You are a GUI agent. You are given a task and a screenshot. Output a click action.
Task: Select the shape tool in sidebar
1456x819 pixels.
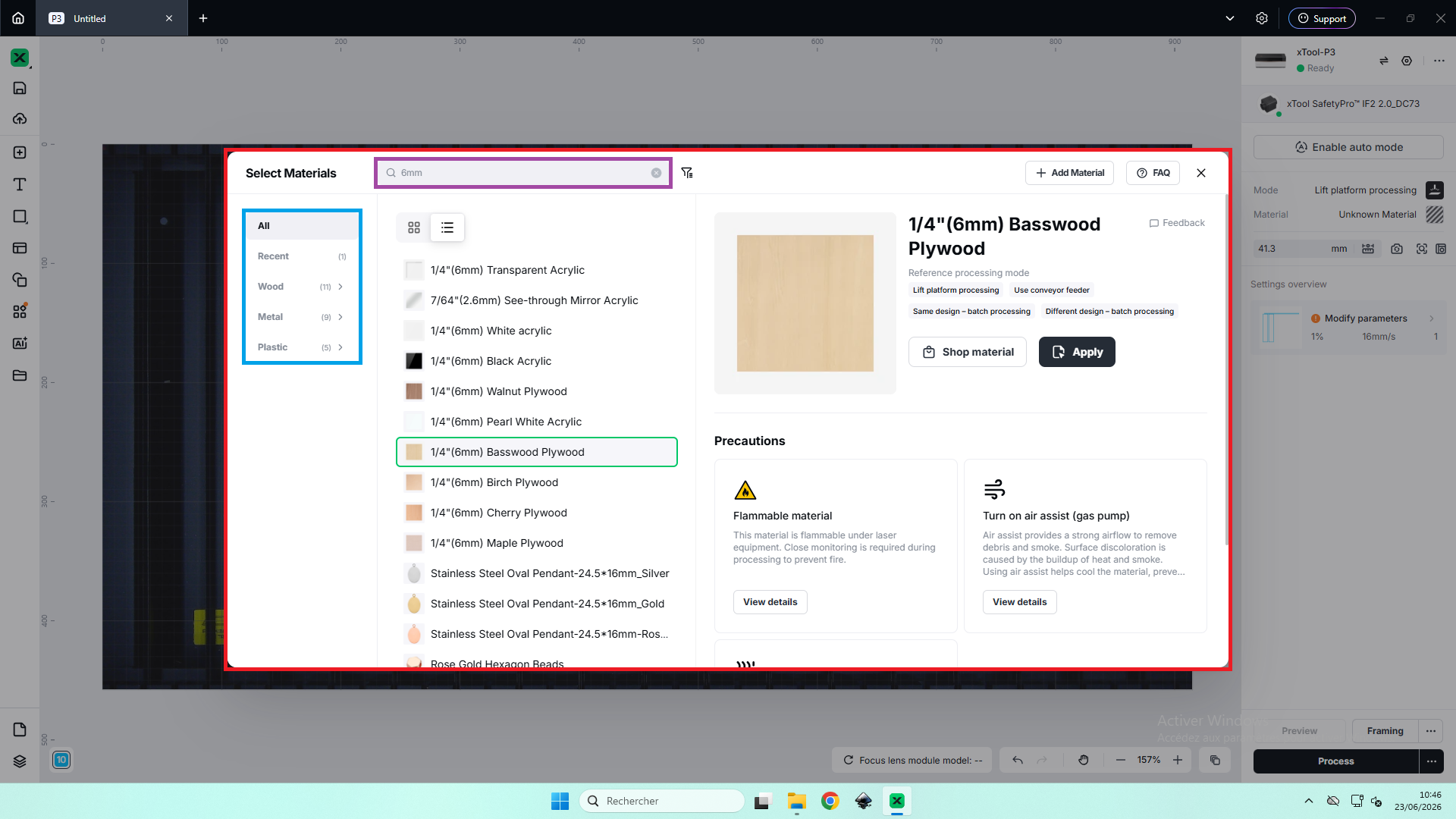(x=20, y=217)
